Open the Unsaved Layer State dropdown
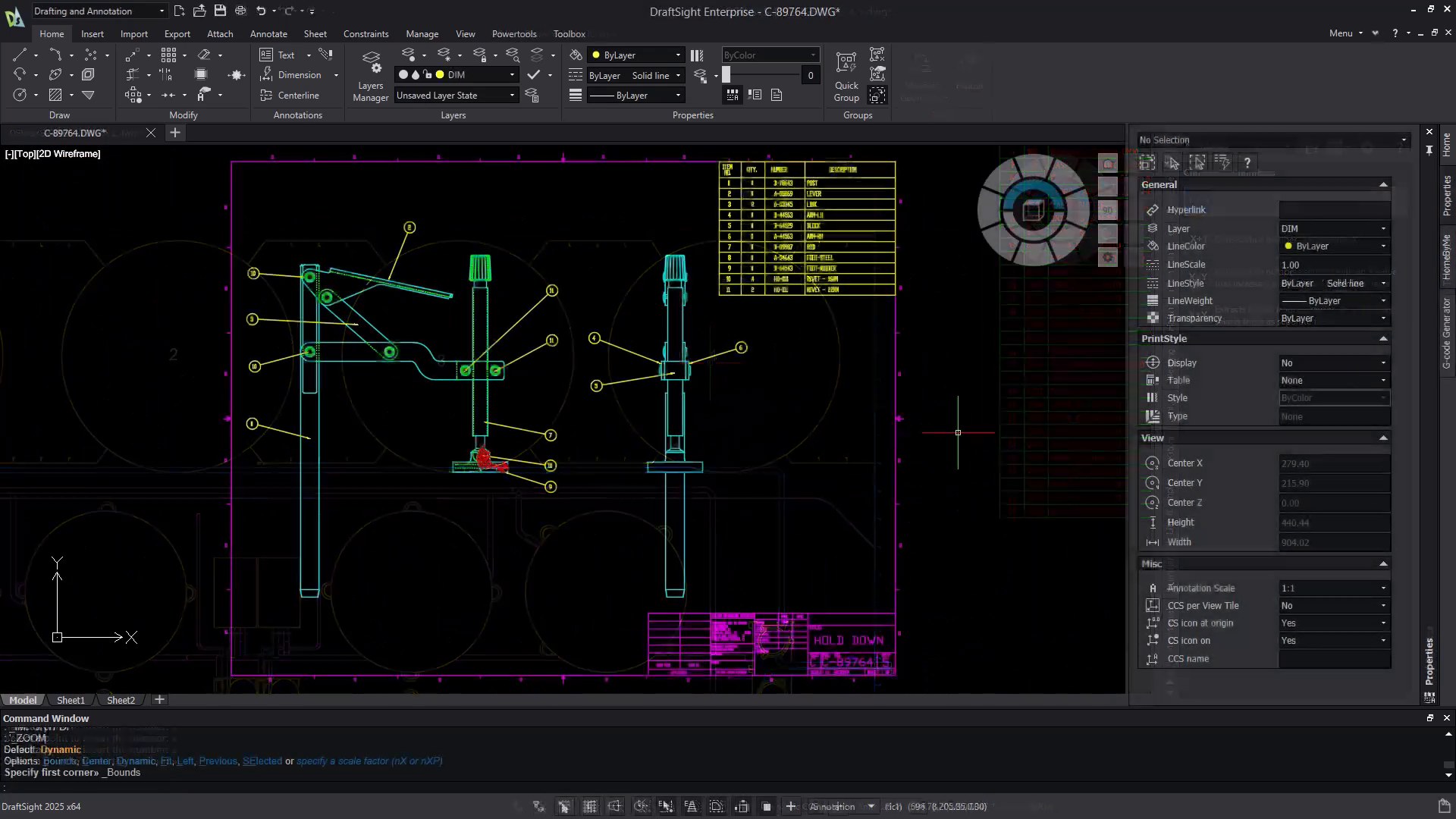 point(457,95)
